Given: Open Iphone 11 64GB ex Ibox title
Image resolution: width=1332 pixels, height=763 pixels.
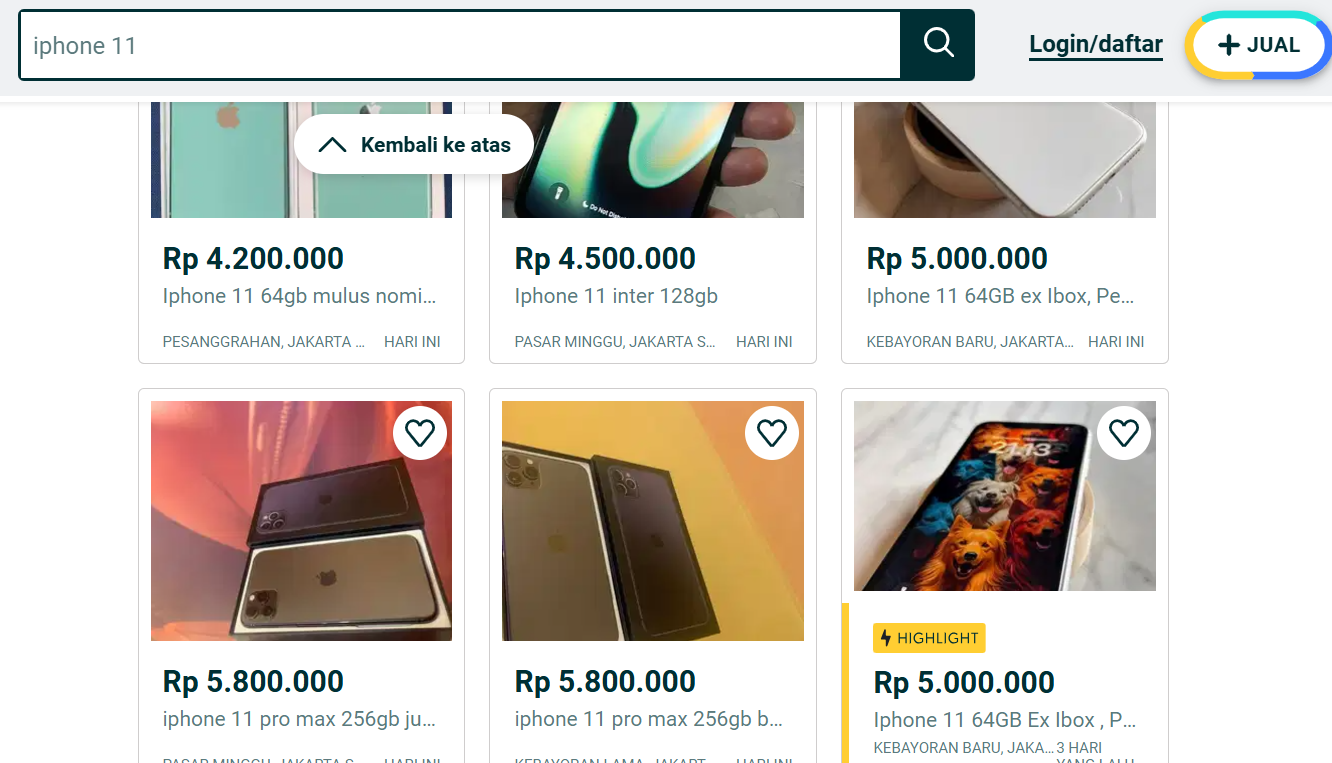Looking at the screenshot, I should pos(1001,296).
